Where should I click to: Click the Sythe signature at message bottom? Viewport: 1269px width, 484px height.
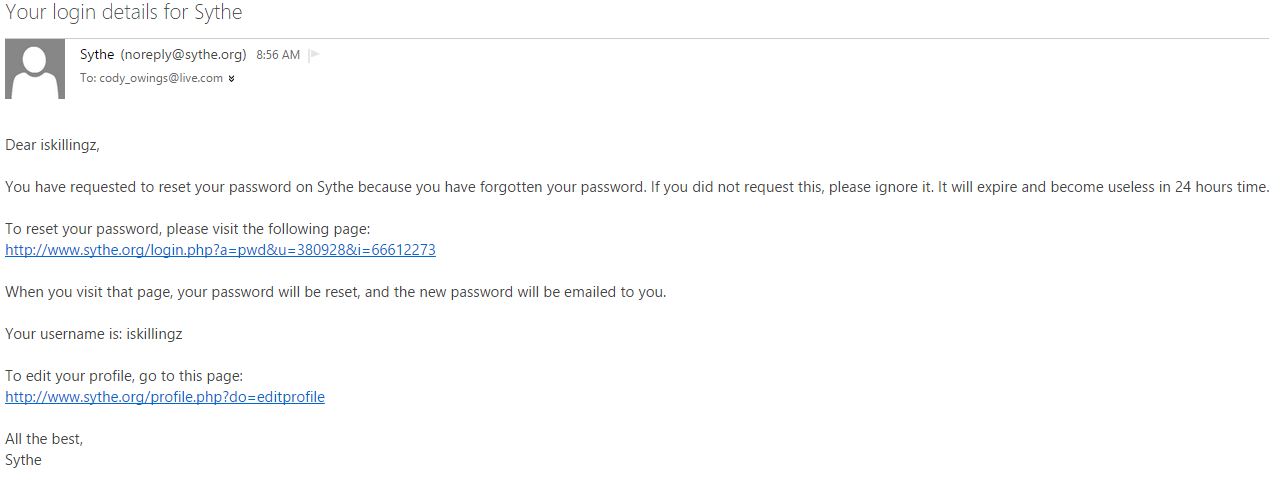(x=23, y=460)
